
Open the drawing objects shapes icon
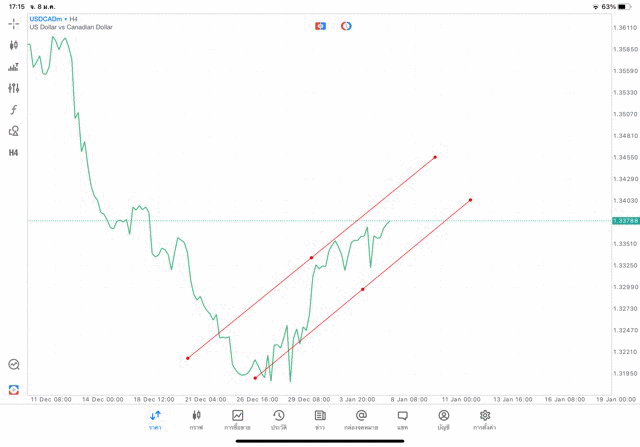tap(14, 131)
